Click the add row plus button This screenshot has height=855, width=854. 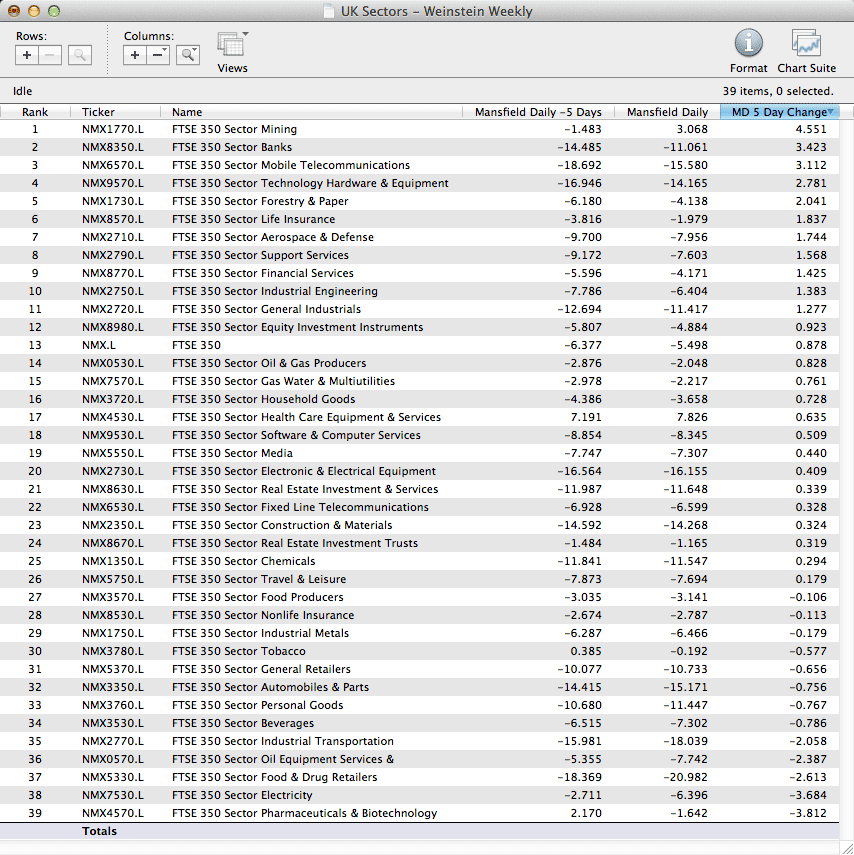pos(27,56)
